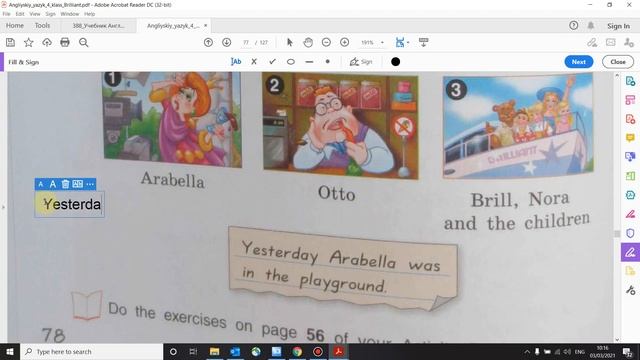Select the circle shape tool

click(x=291, y=62)
